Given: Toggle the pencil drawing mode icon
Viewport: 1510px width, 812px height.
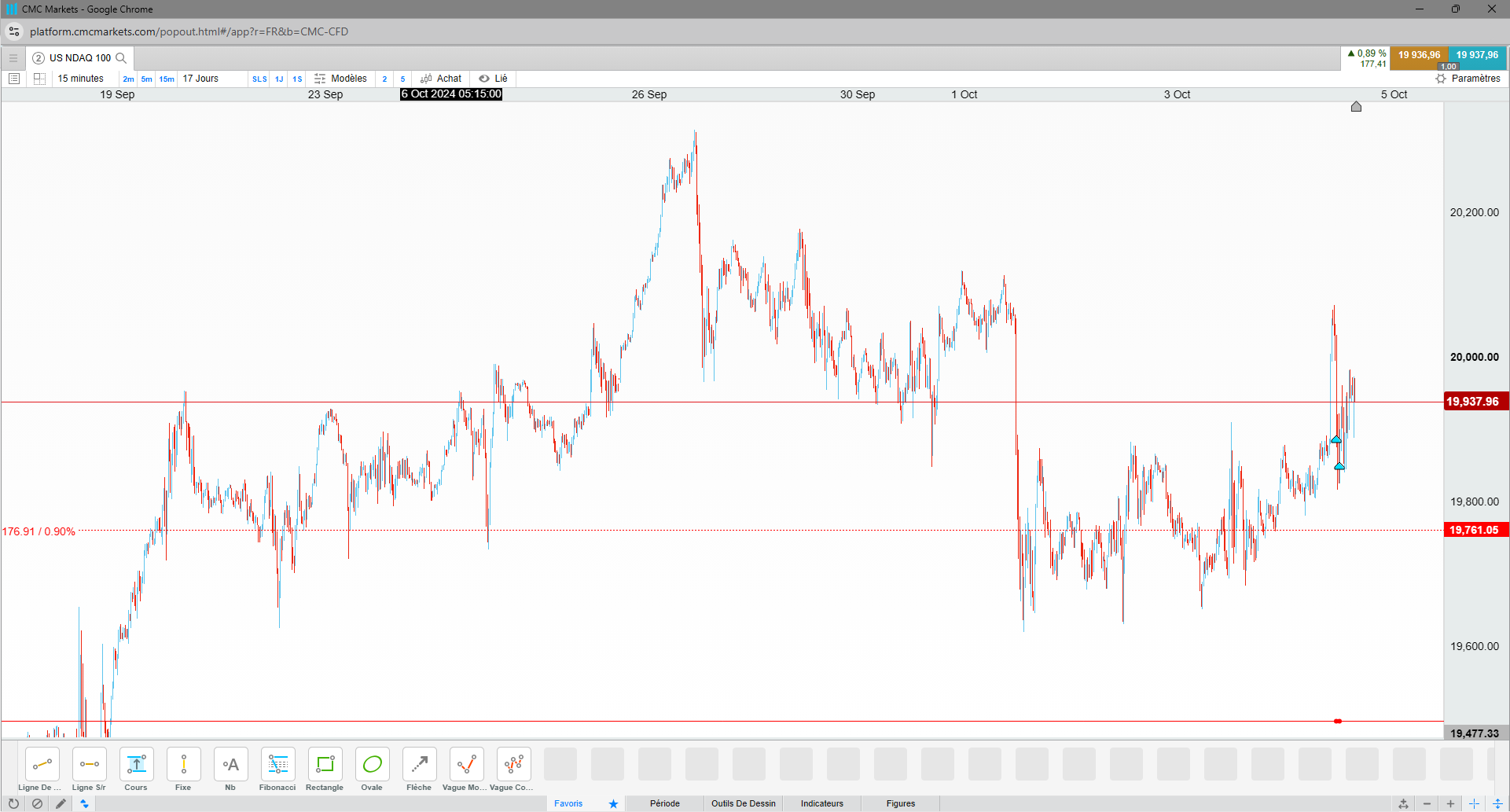Looking at the screenshot, I should point(61,803).
